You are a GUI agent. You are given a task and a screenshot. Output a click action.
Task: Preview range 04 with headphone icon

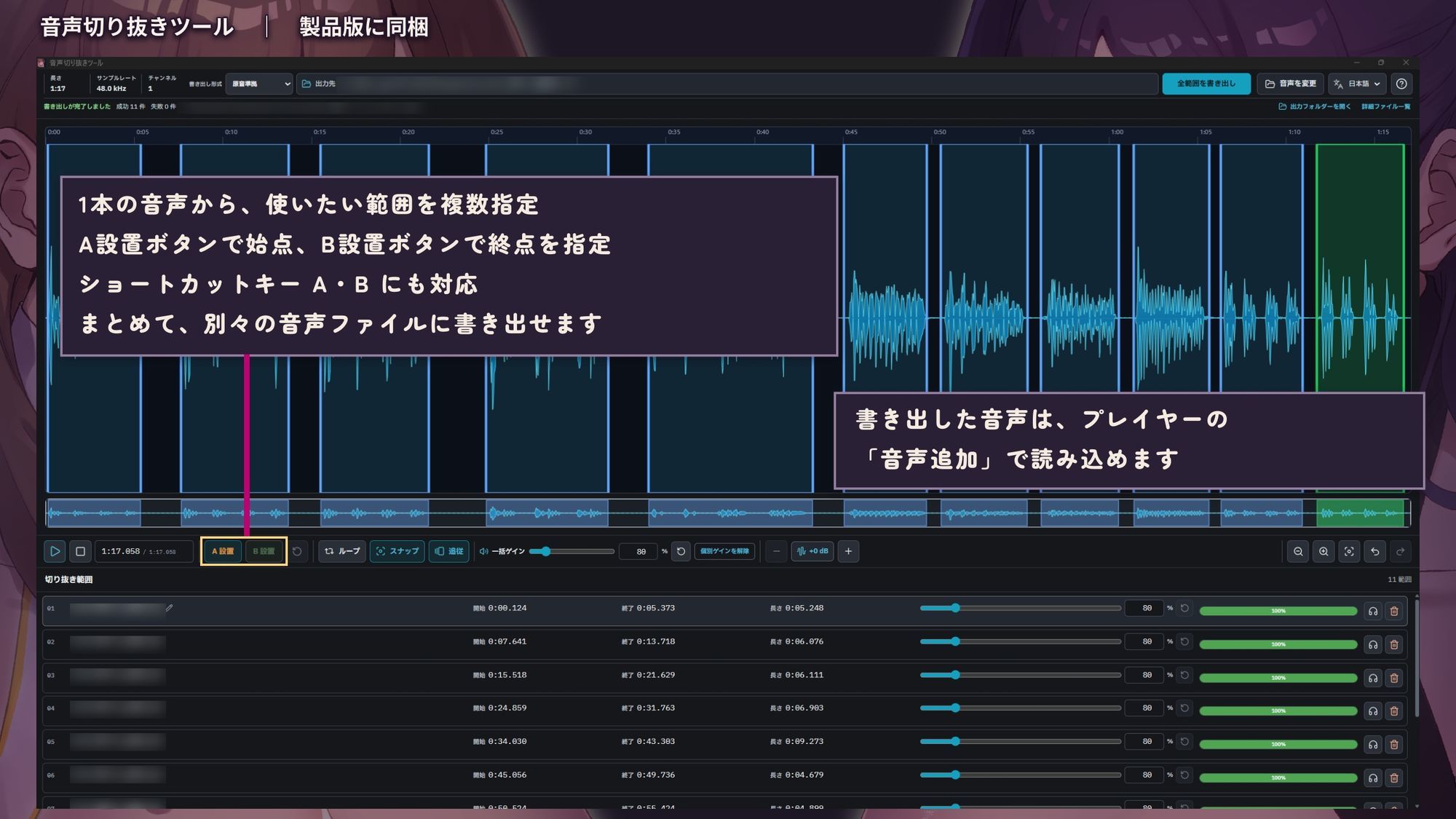click(1373, 711)
